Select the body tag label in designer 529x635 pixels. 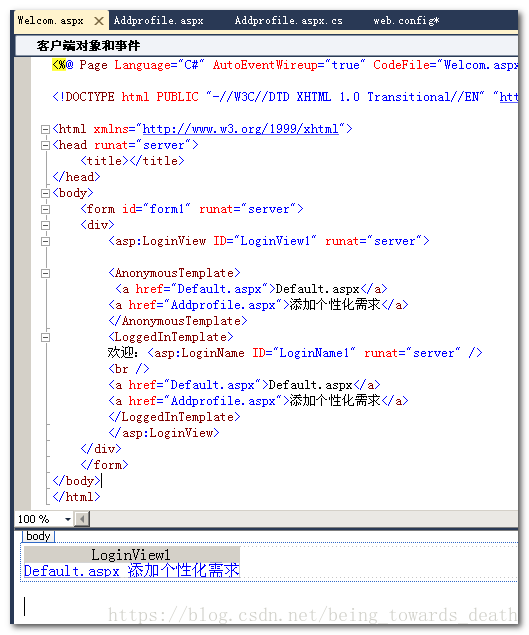point(38,536)
